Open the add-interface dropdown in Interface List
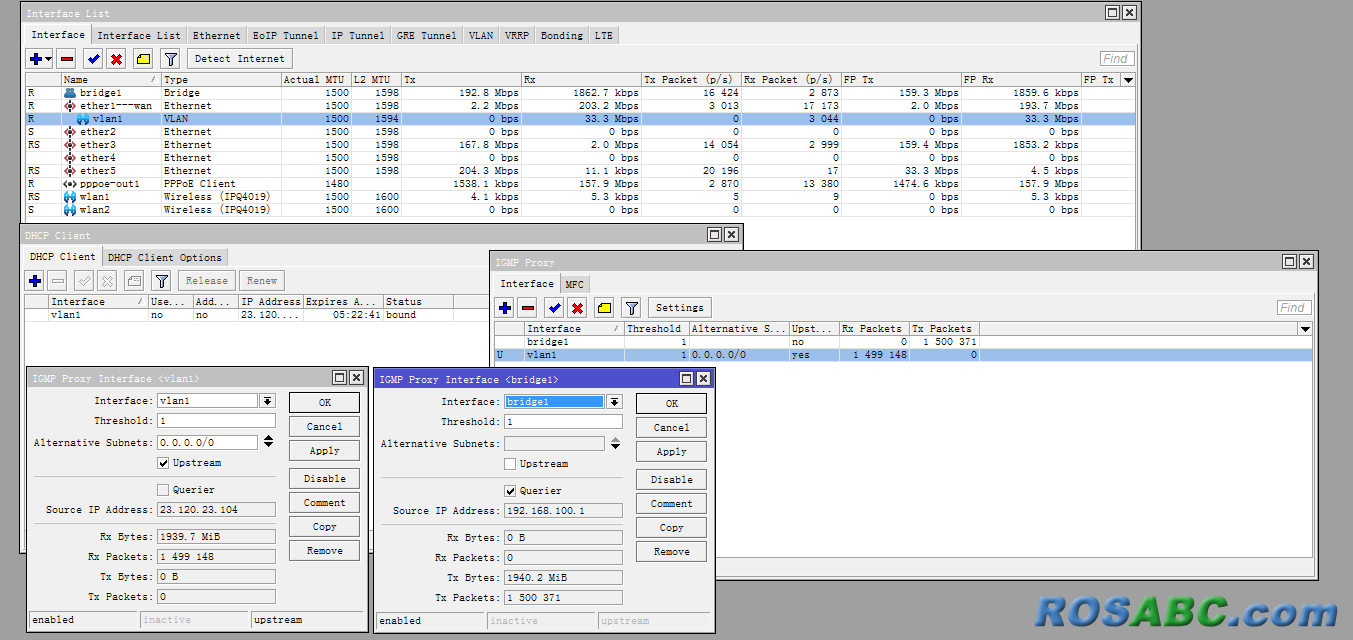The image size is (1353, 640). click(40, 59)
